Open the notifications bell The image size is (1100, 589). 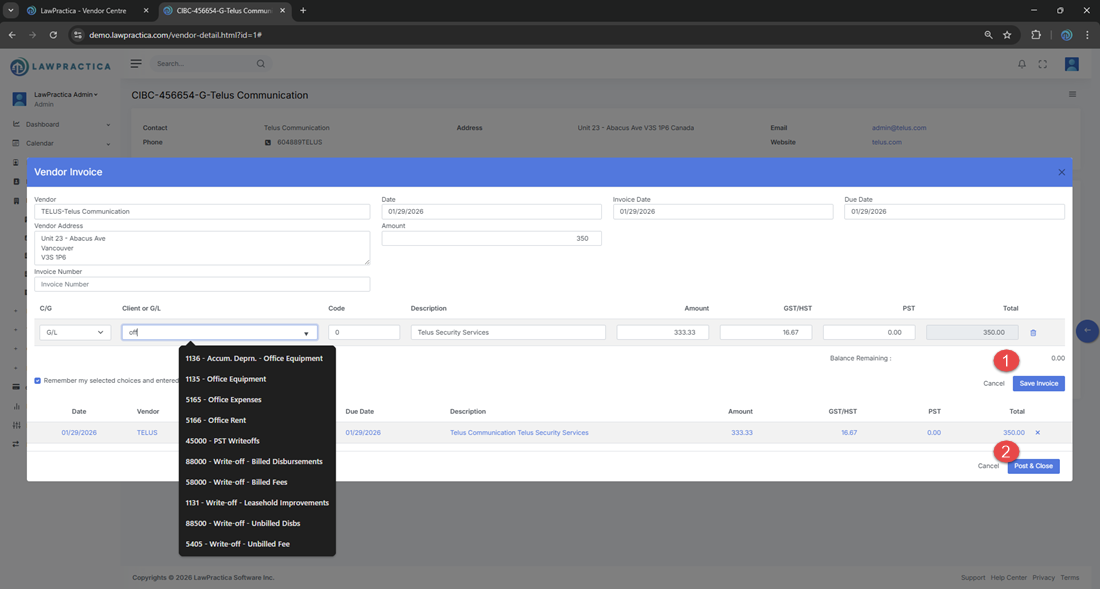1022,64
